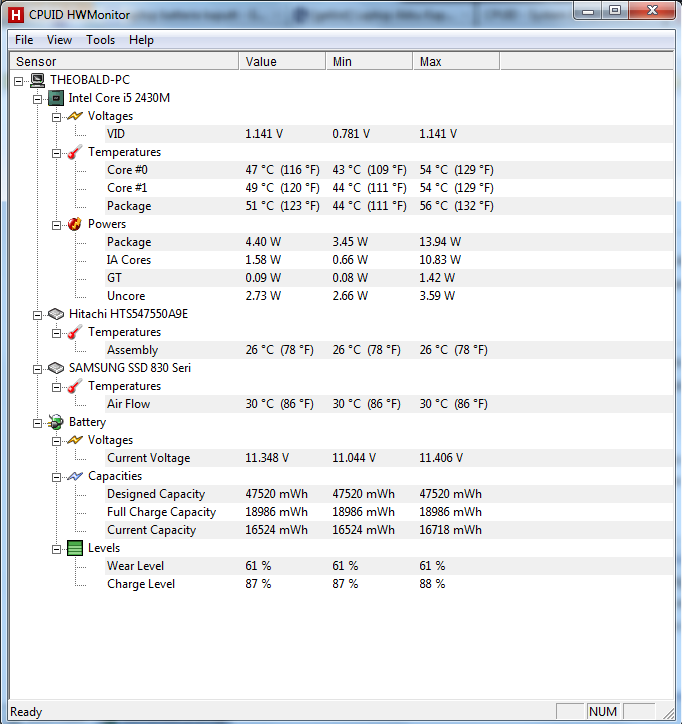
Task: Maximize the HWMonitor window
Action: [615, 11]
